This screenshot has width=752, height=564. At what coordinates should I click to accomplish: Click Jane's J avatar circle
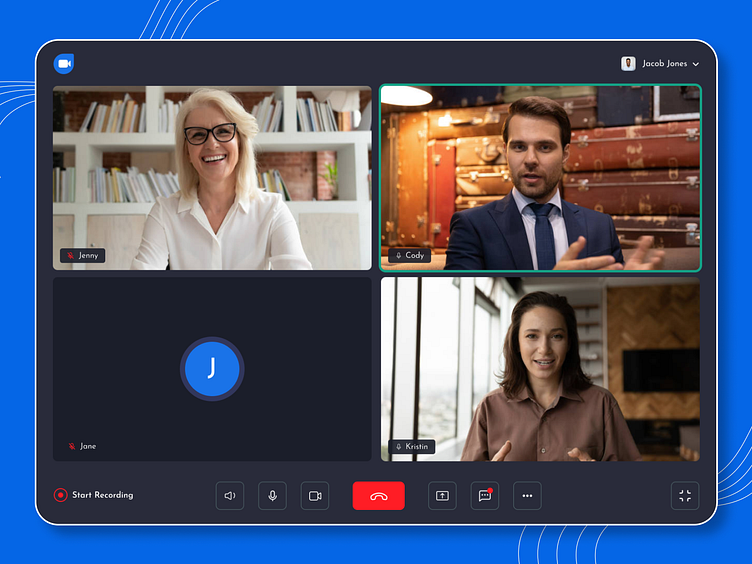[212, 369]
